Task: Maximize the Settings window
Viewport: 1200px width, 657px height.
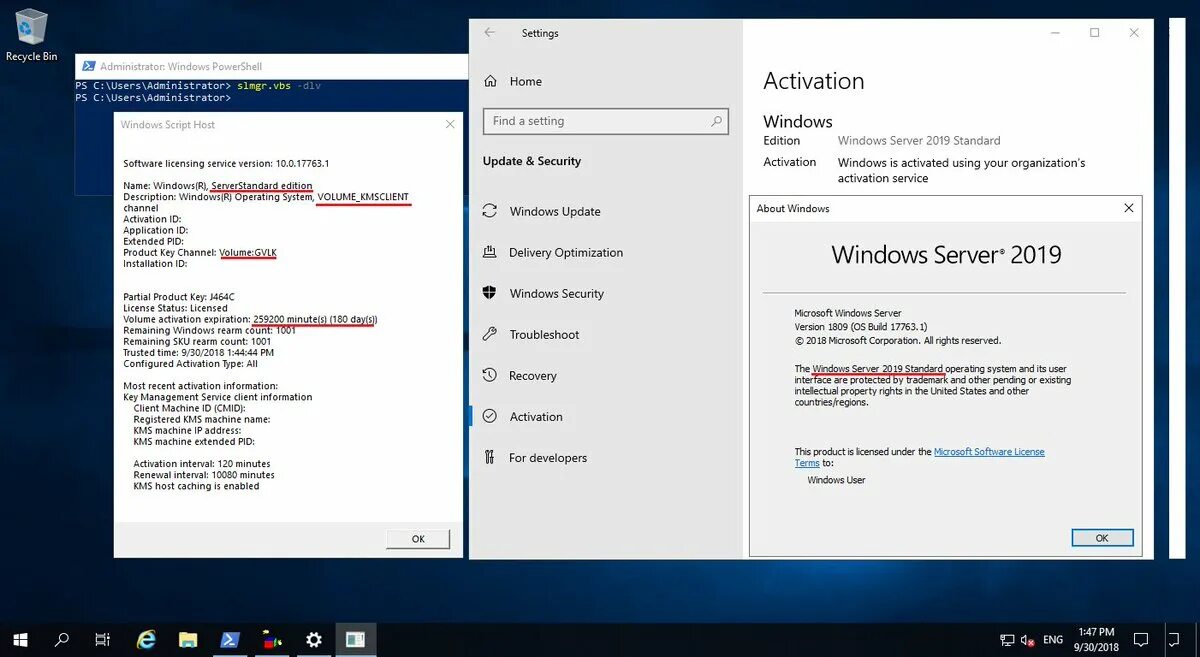Action: click(1094, 33)
